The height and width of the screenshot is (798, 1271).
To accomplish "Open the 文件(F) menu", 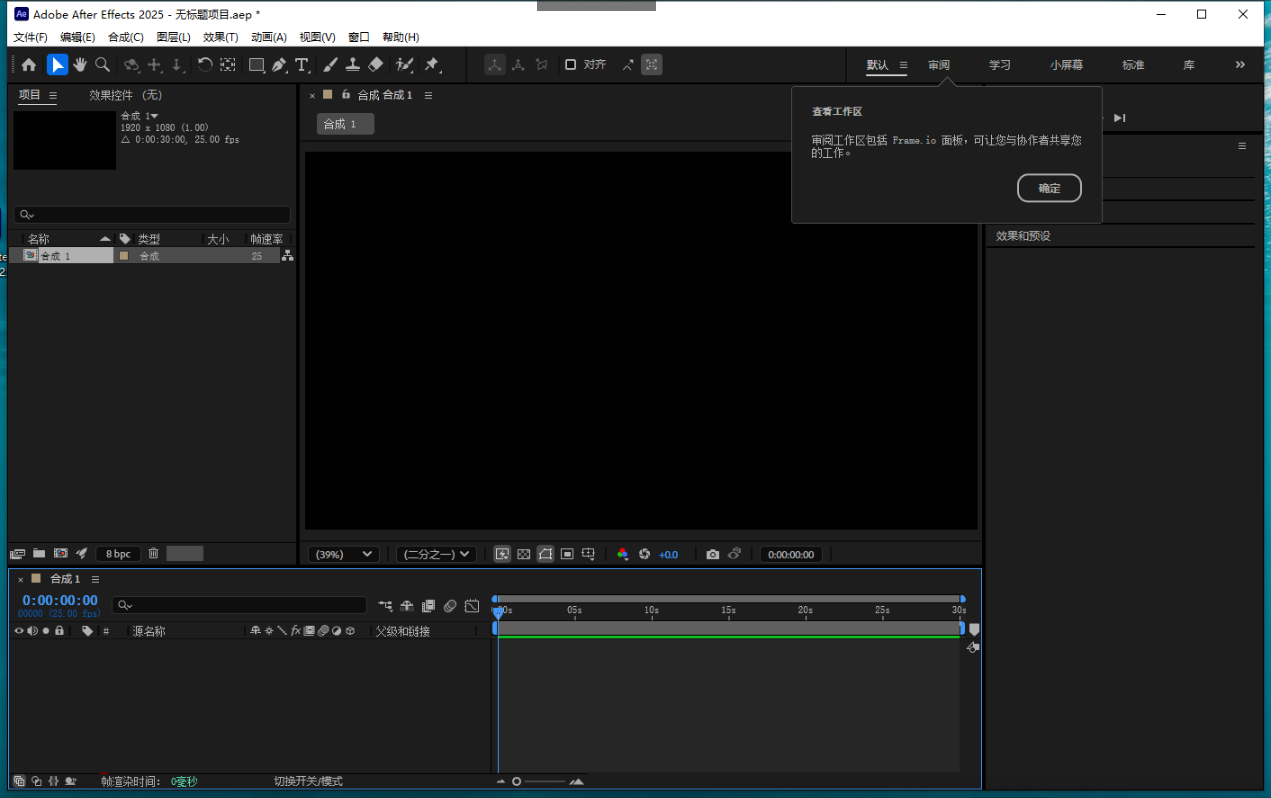I will pyautogui.click(x=30, y=37).
